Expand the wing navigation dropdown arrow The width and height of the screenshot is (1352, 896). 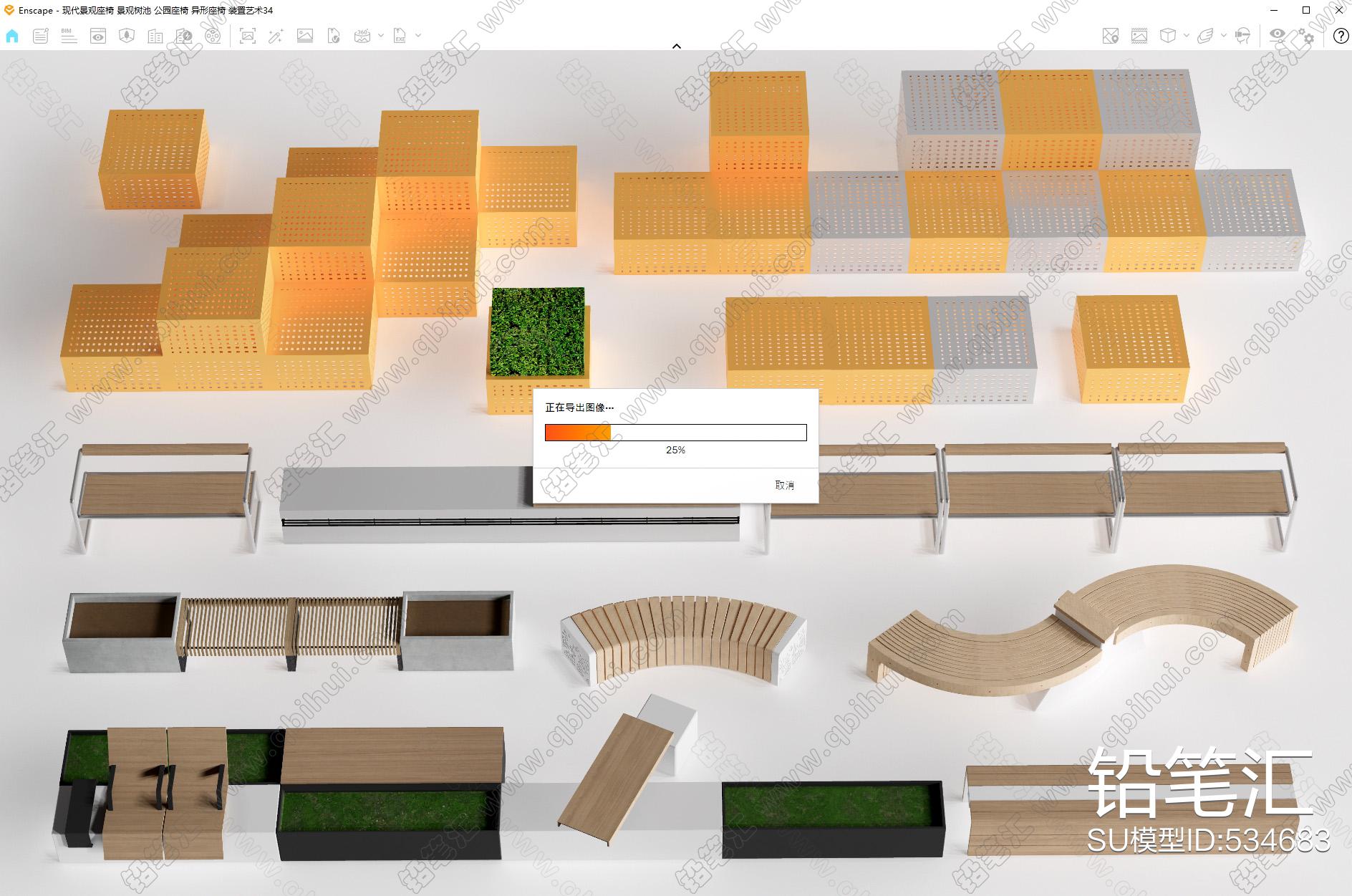click(x=1224, y=35)
